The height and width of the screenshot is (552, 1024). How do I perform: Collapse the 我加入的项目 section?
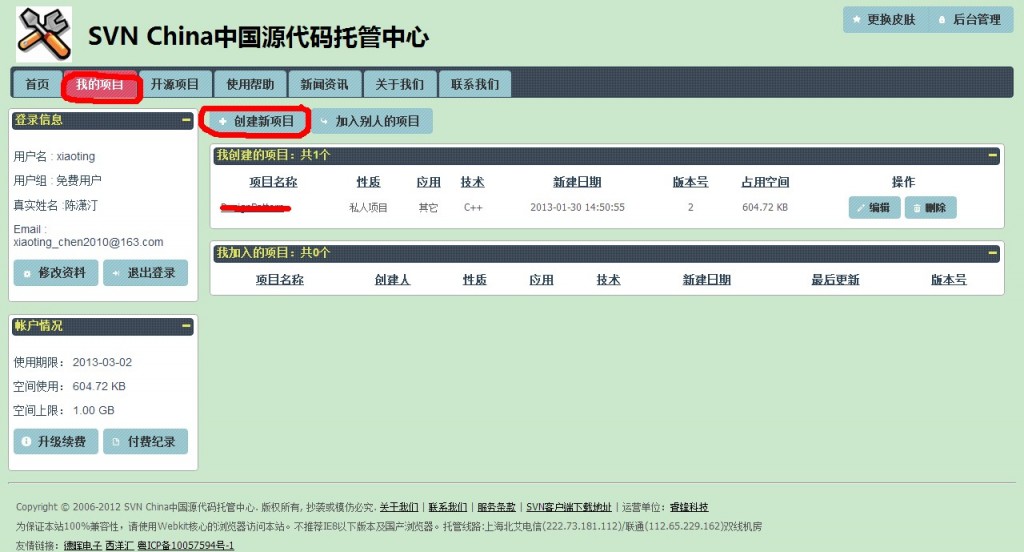(x=993, y=253)
